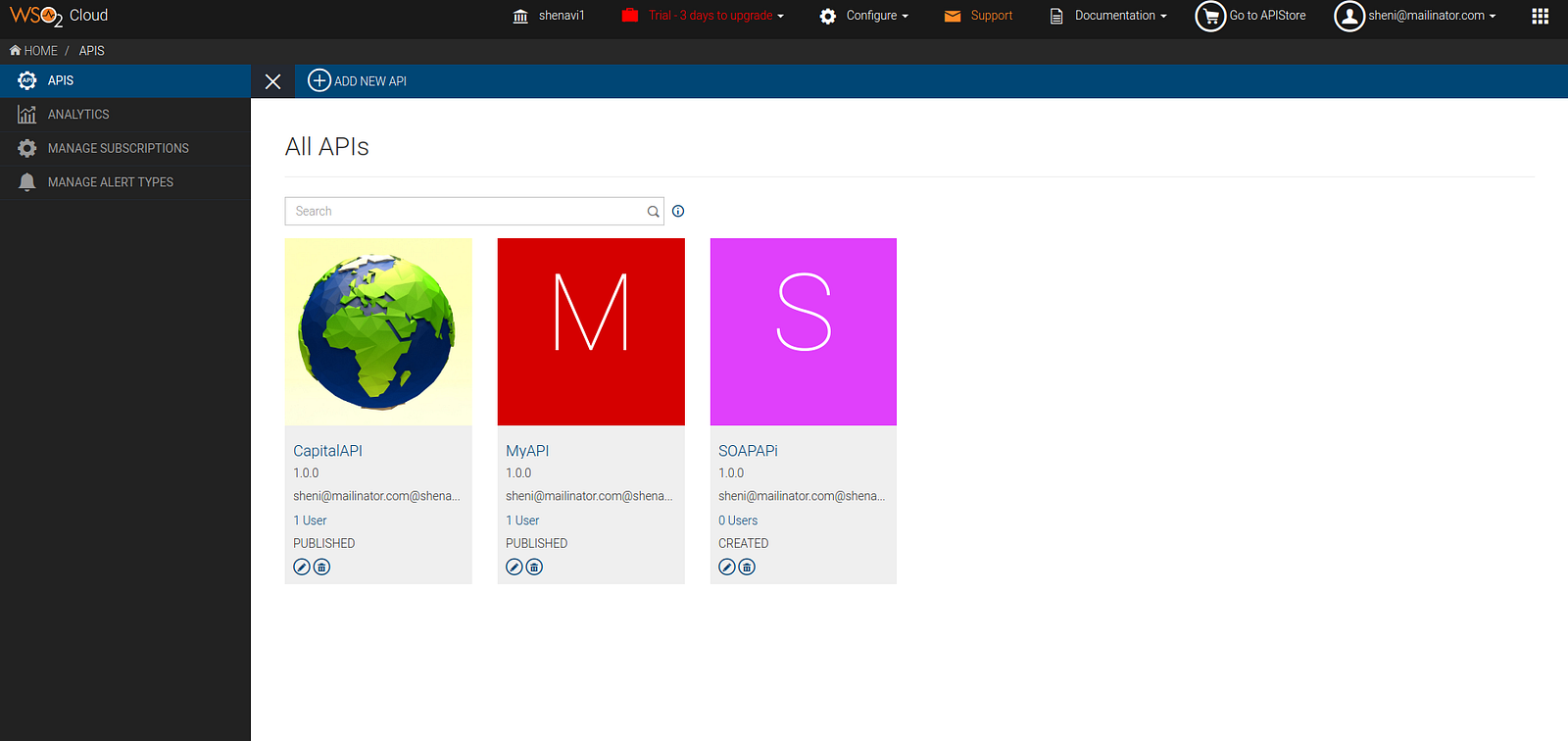Image resolution: width=1568 pixels, height=741 pixels.
Task: Open the APIs sidebar menu item
Action: pyautogui.click(x=125, y=80)
